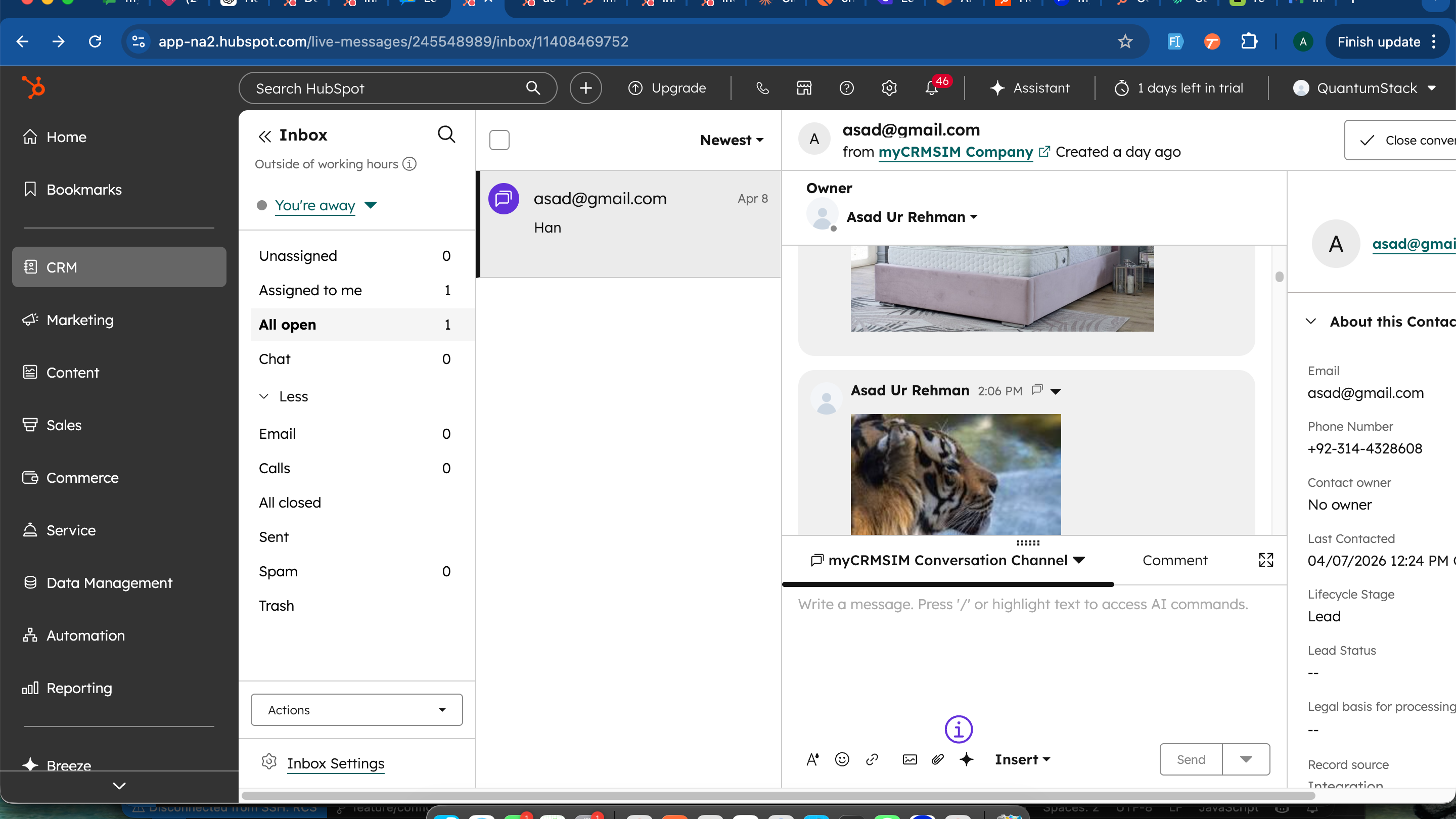Open the calling phone icon
Screen dimensions: 1456x819
[762, 87]
